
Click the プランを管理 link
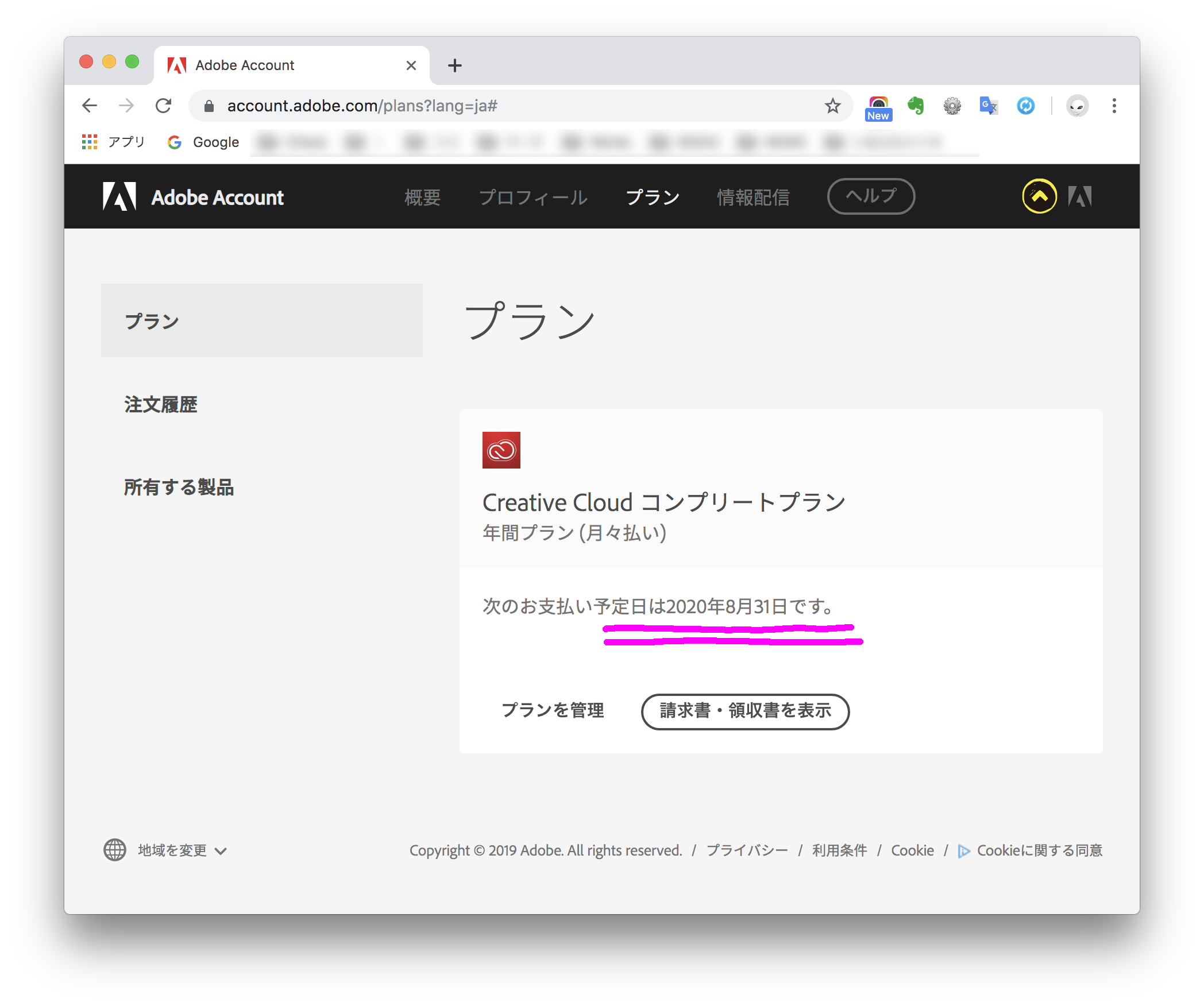tap(553, 710)
